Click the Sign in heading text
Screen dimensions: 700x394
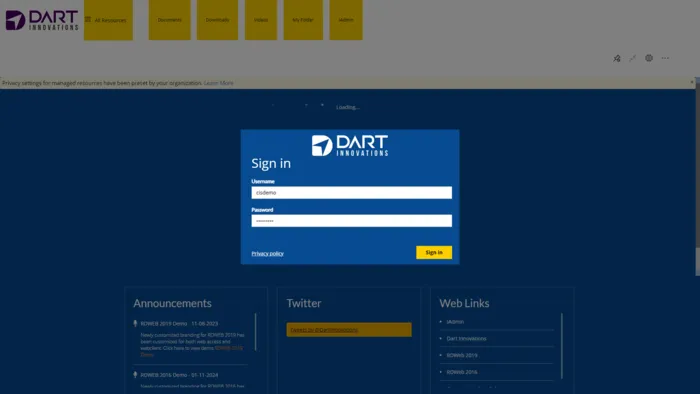tap(271, 163)
